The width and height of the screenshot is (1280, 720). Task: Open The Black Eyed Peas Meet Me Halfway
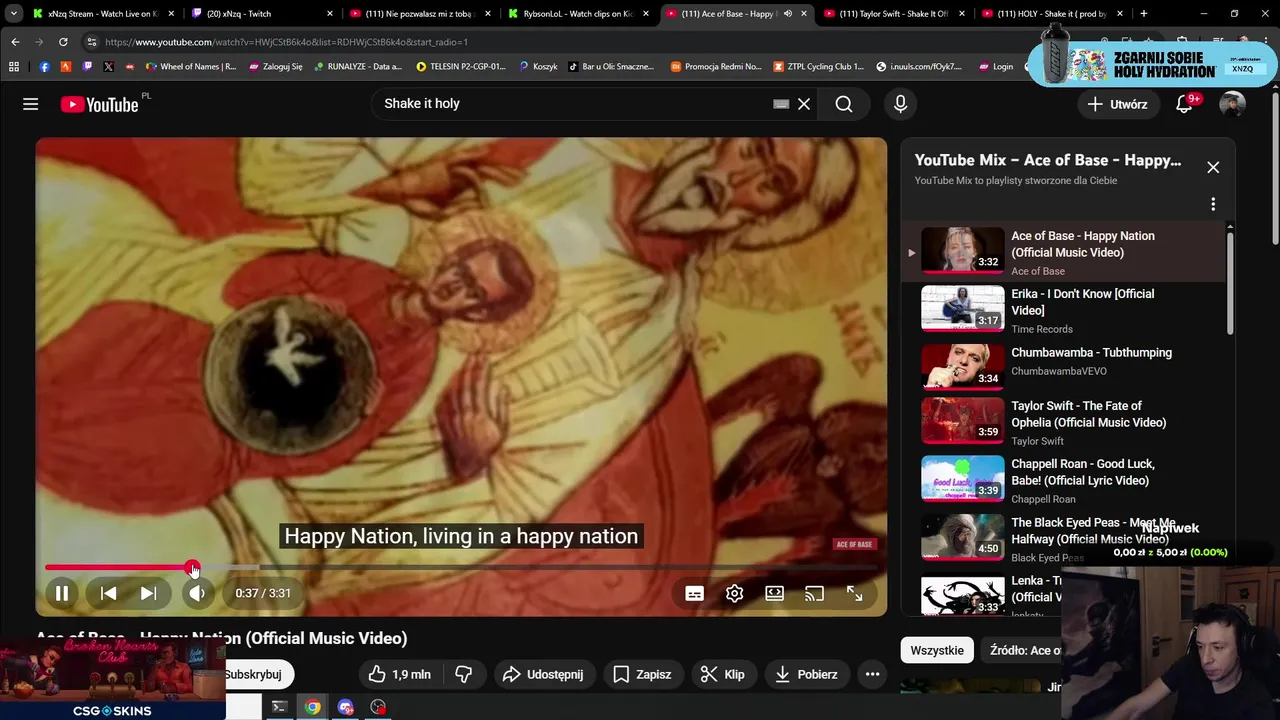[1064, 538]
